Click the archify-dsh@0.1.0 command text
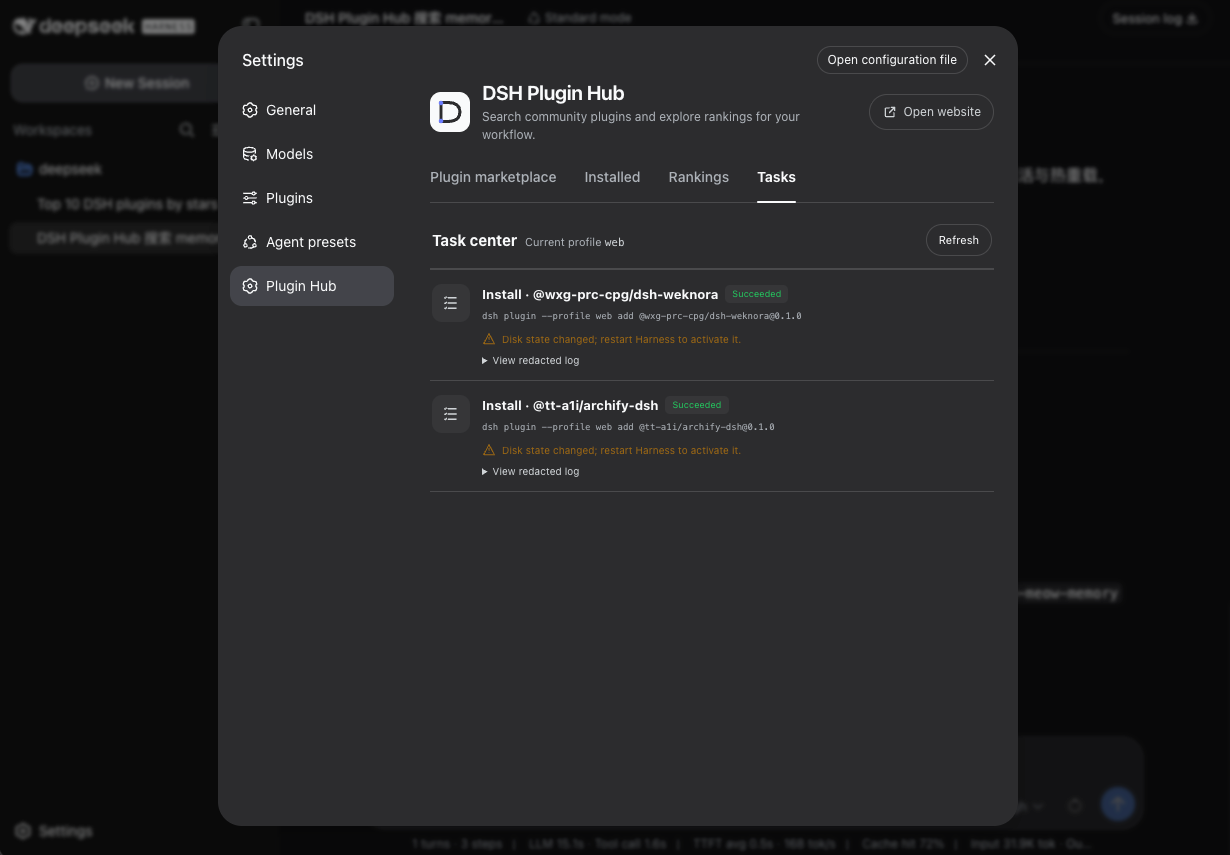1230x855 pixels. tap(628, 427)
